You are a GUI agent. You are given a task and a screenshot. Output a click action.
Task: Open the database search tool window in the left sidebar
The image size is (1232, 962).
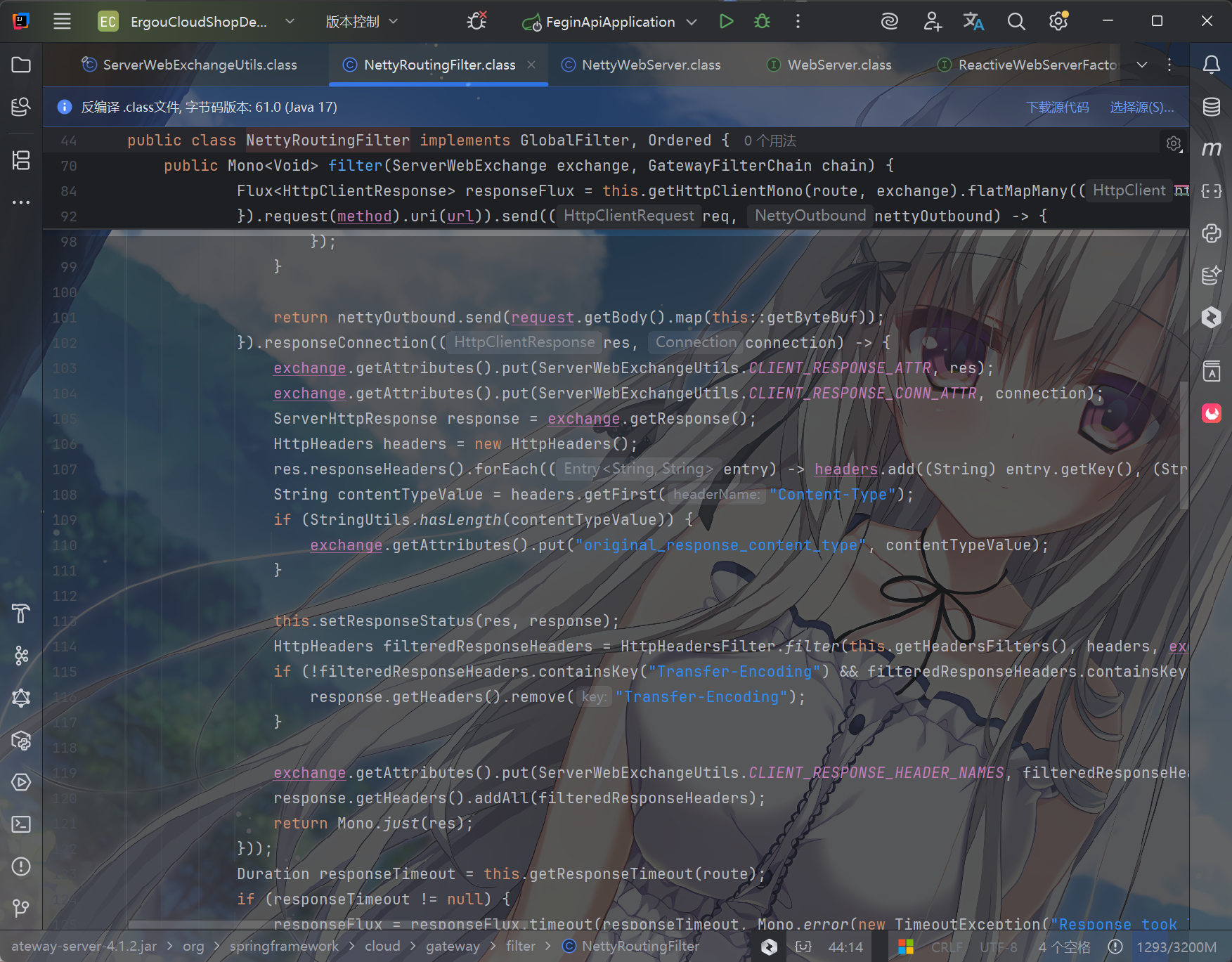pyautogui.click(x=21, y=107)
